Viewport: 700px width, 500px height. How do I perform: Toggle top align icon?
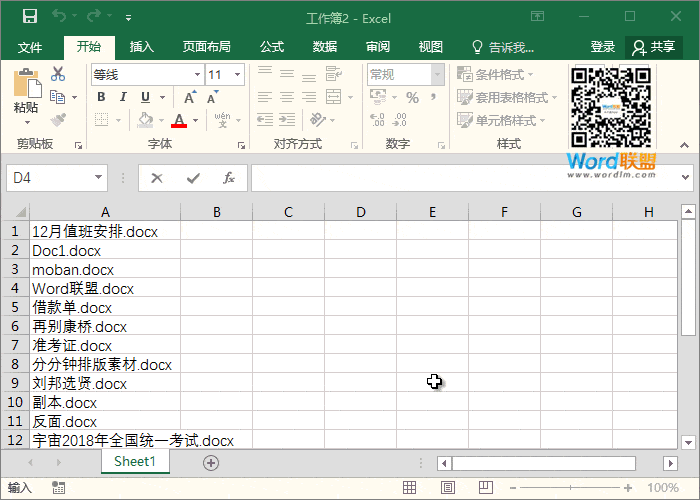pyautogui.click(x=265, y=72)
